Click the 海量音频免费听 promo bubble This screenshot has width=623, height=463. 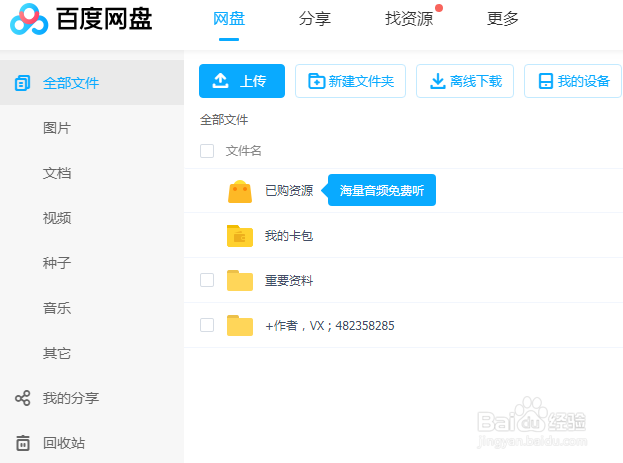(384, 190)
